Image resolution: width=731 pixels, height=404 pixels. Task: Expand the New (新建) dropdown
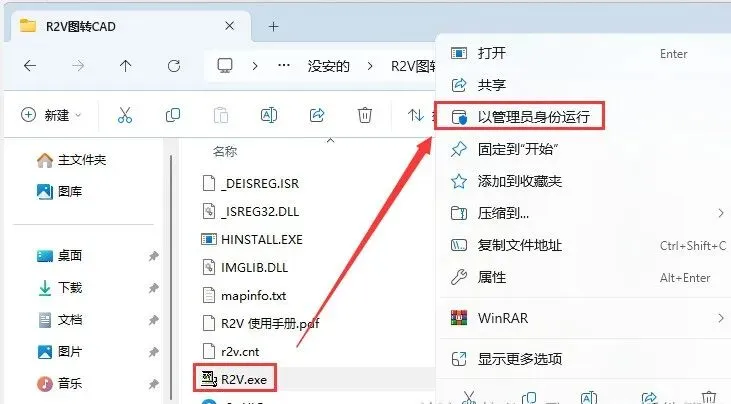(52, 115)
